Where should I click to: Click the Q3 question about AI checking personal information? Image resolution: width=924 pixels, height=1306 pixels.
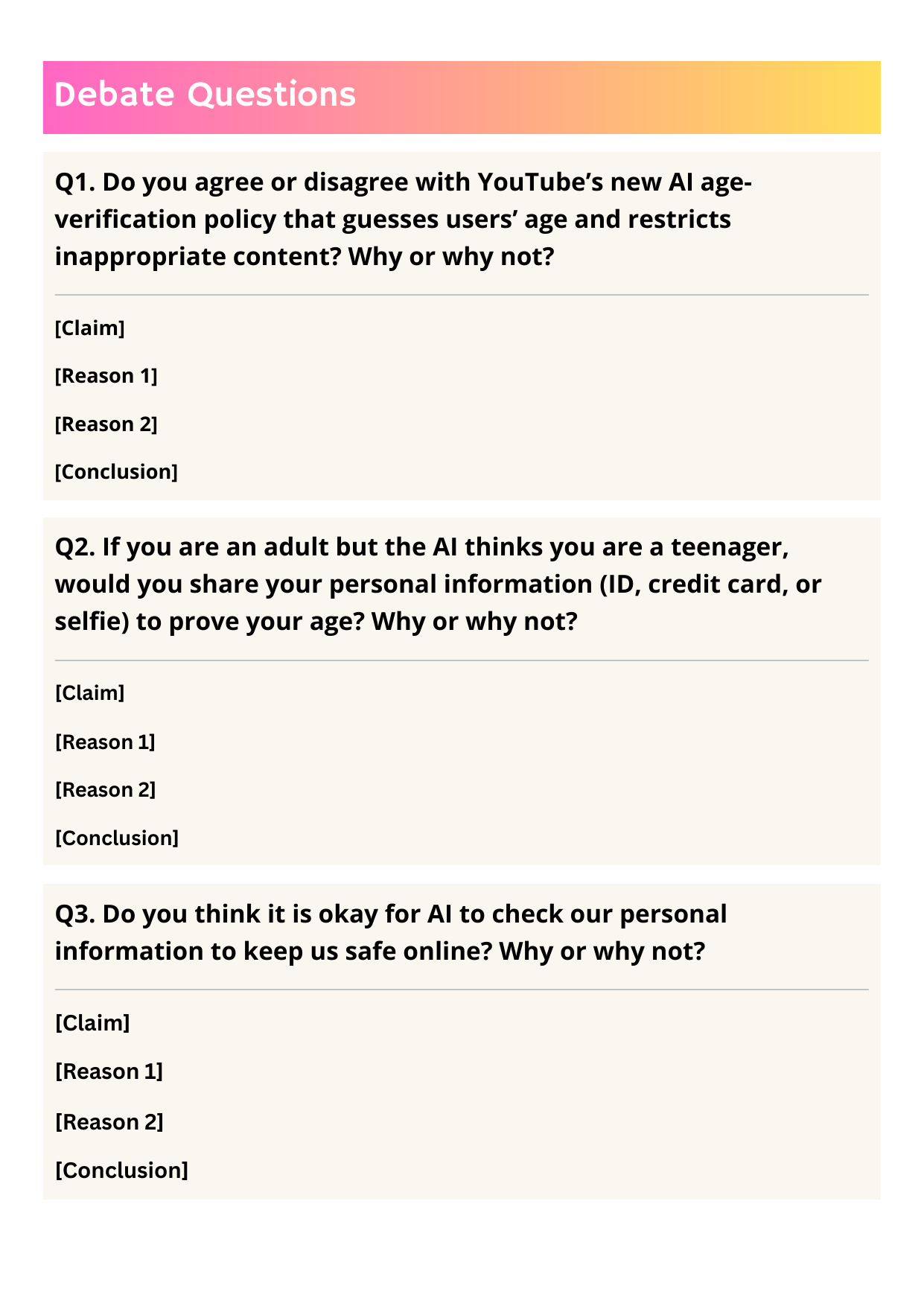click(391, 932)
